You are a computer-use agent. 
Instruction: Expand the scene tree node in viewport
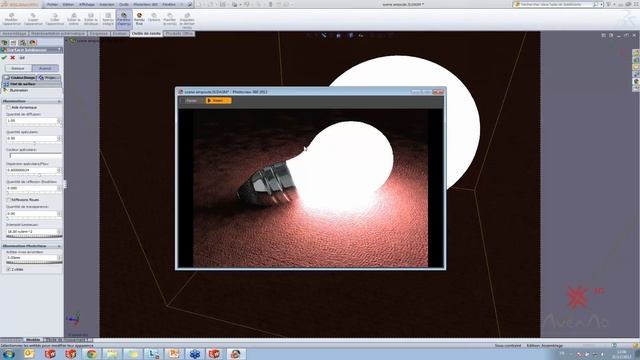click(x=67, y=40)
